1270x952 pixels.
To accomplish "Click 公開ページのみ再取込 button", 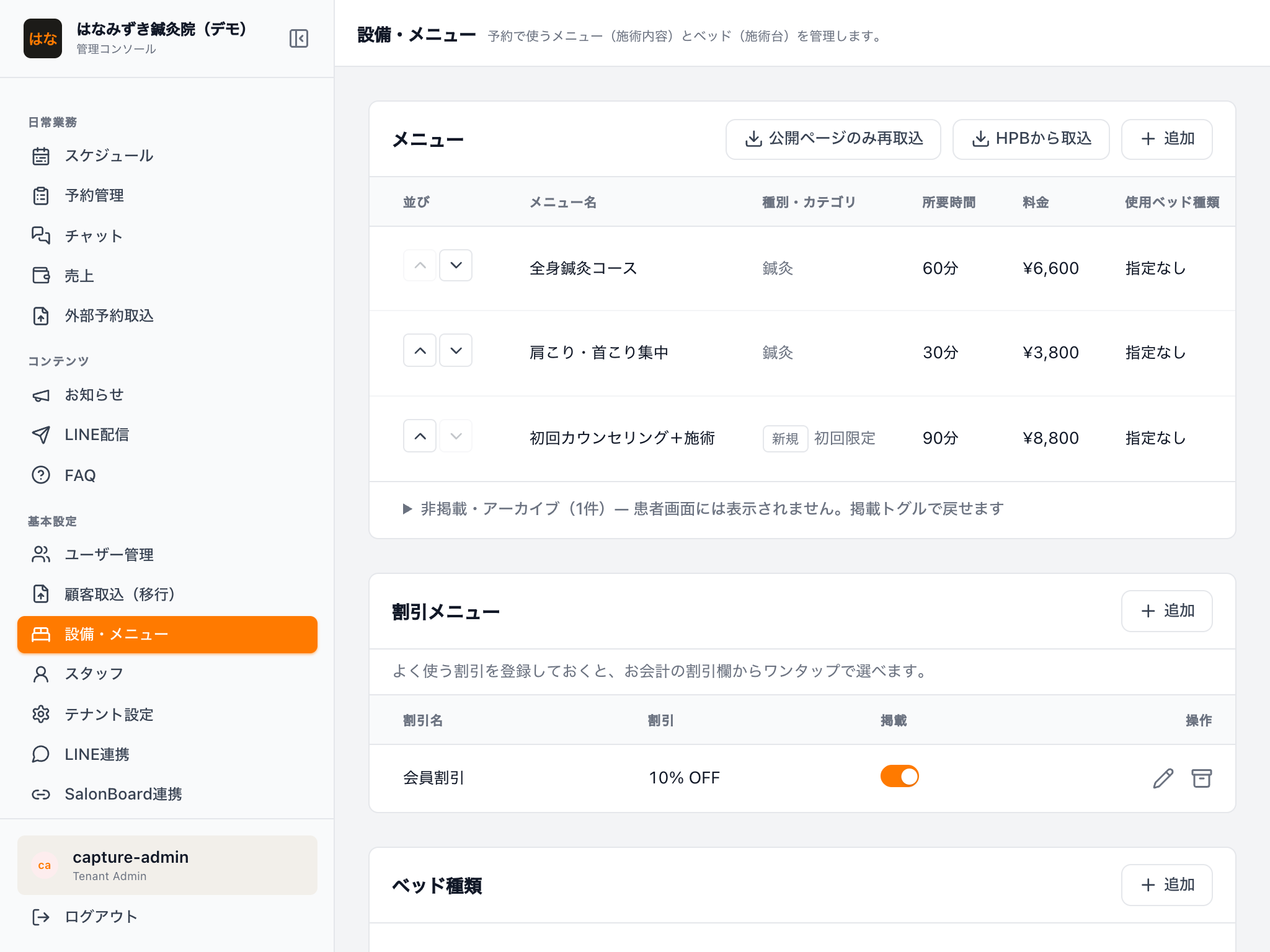I will pos(833,139).
